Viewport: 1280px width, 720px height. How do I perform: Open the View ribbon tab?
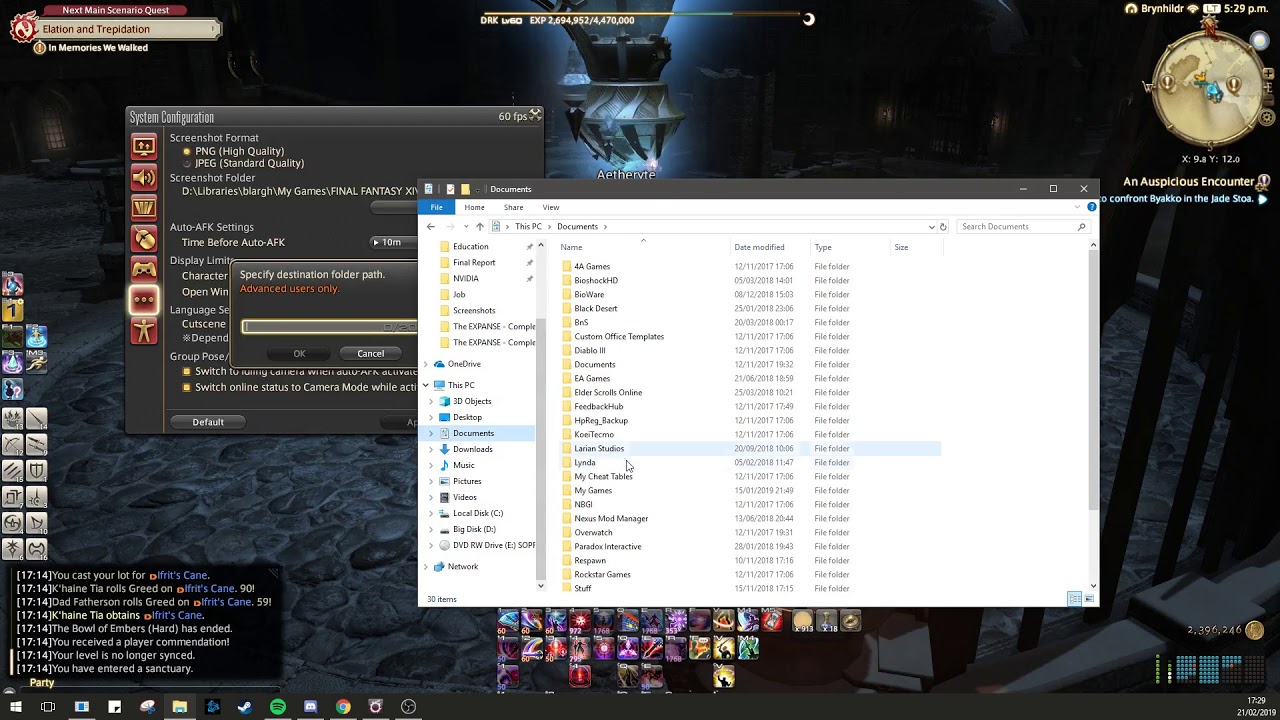(551, 207)
